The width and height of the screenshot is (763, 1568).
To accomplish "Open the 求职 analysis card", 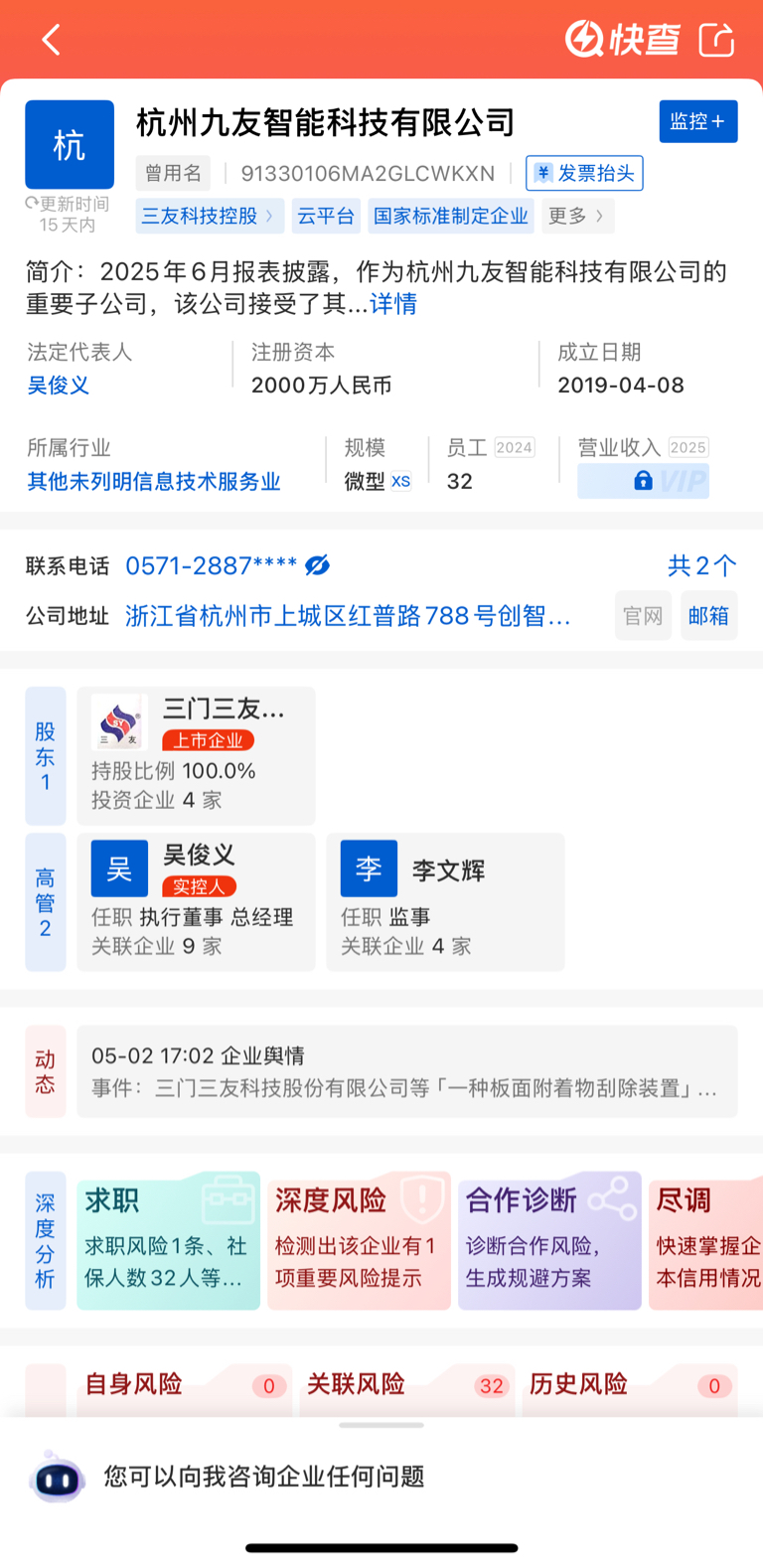I will [x=168, y=1240].
